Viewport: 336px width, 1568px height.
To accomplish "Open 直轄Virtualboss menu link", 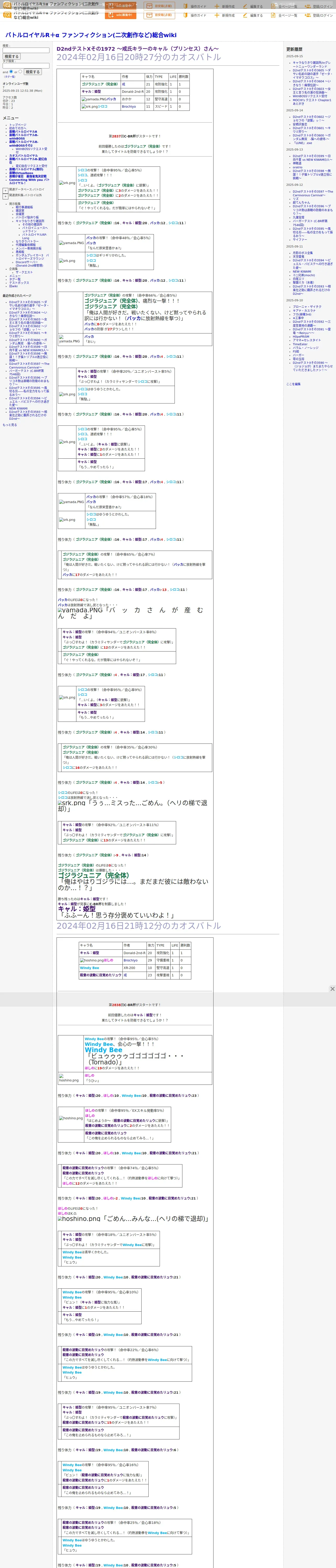I will tap(21, 173).
